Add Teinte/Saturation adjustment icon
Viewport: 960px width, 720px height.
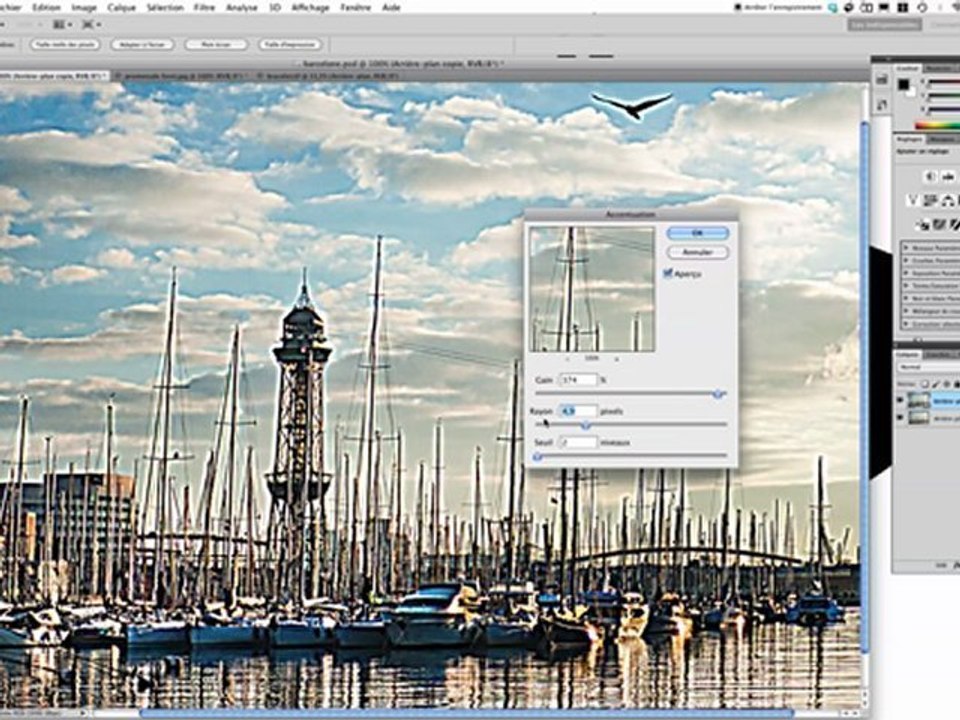tap(930, 200)
